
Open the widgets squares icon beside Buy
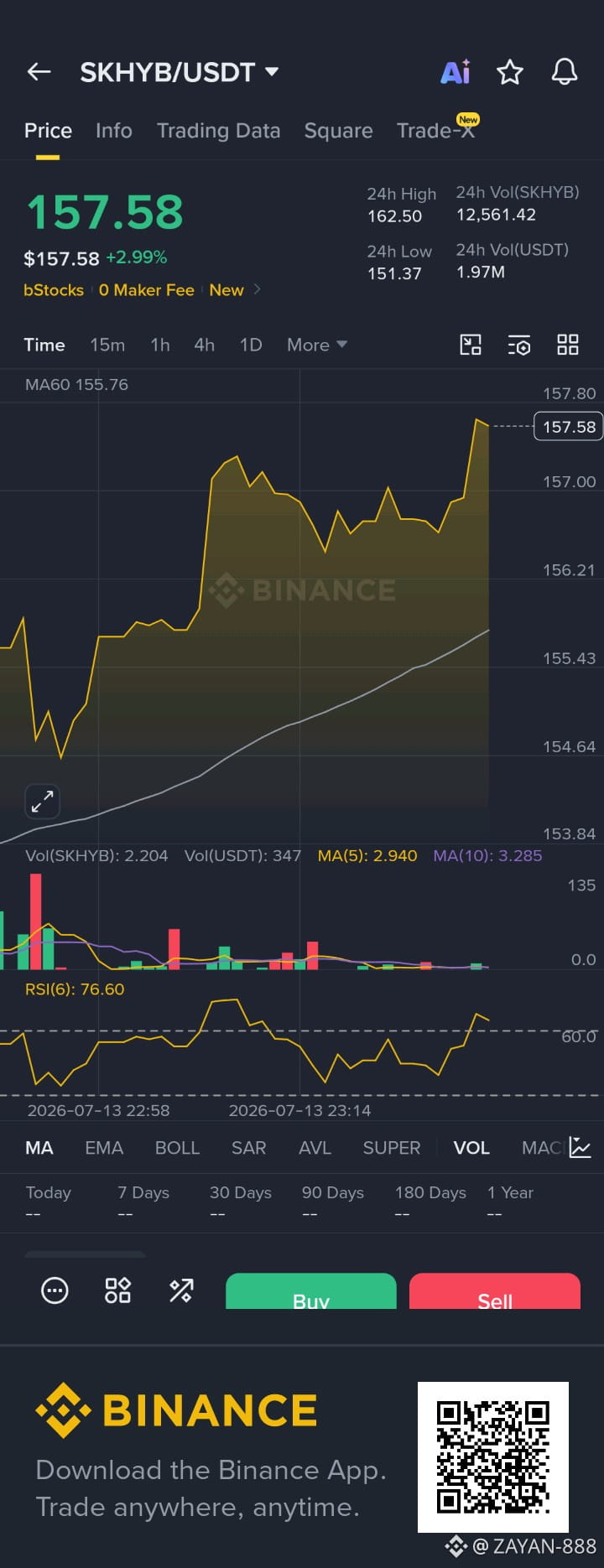pos(117,1290)
